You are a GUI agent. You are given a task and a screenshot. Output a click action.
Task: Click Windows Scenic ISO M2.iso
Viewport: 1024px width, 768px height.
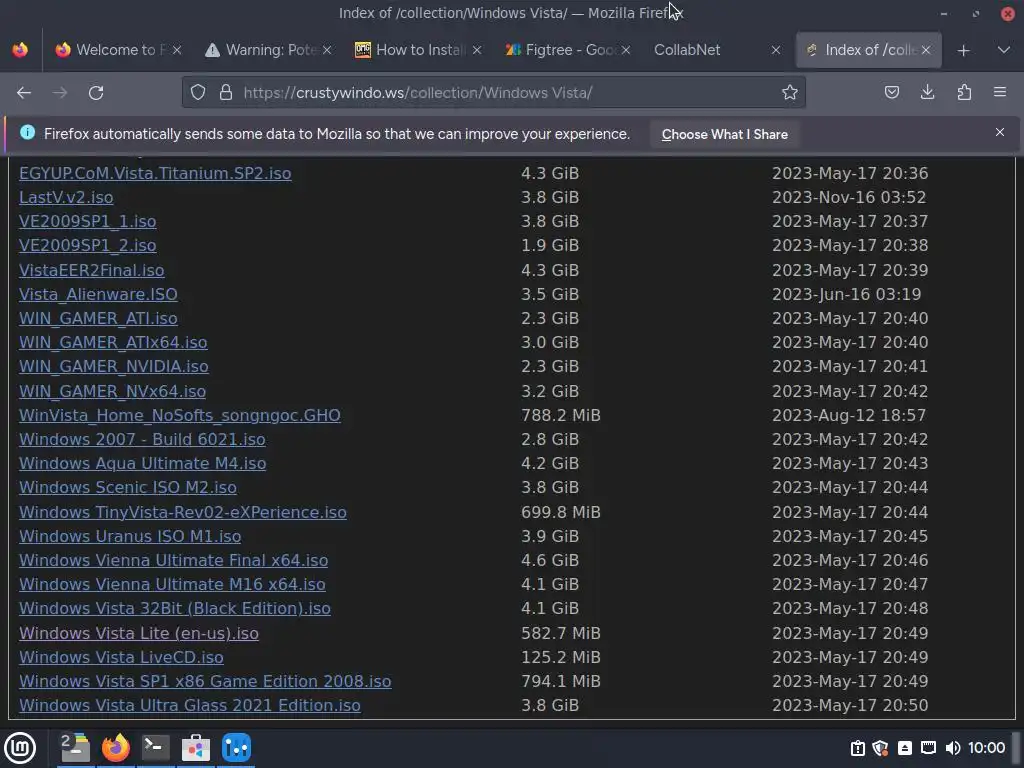click(128, 488)
